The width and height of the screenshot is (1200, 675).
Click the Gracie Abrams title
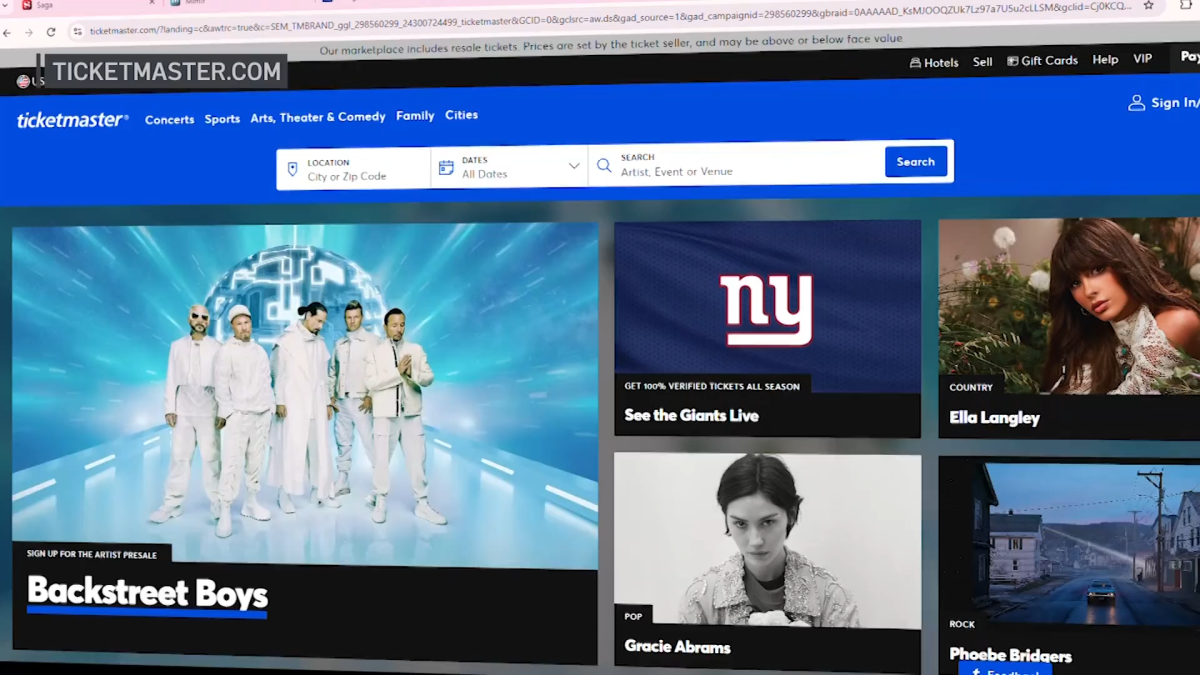[x=677, y=647]
